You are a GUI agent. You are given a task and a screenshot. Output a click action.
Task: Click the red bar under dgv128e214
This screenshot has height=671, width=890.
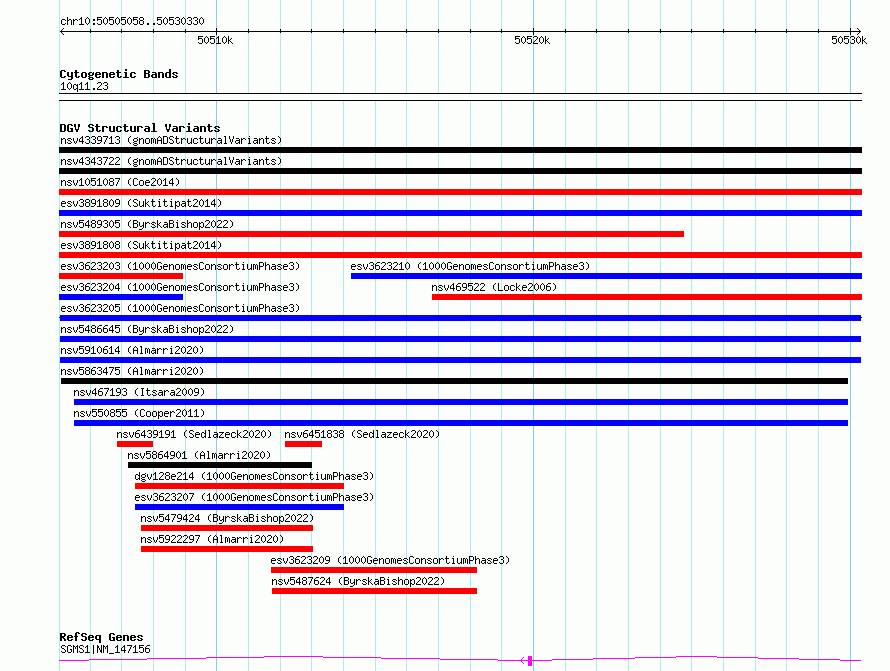pos(240,486)
